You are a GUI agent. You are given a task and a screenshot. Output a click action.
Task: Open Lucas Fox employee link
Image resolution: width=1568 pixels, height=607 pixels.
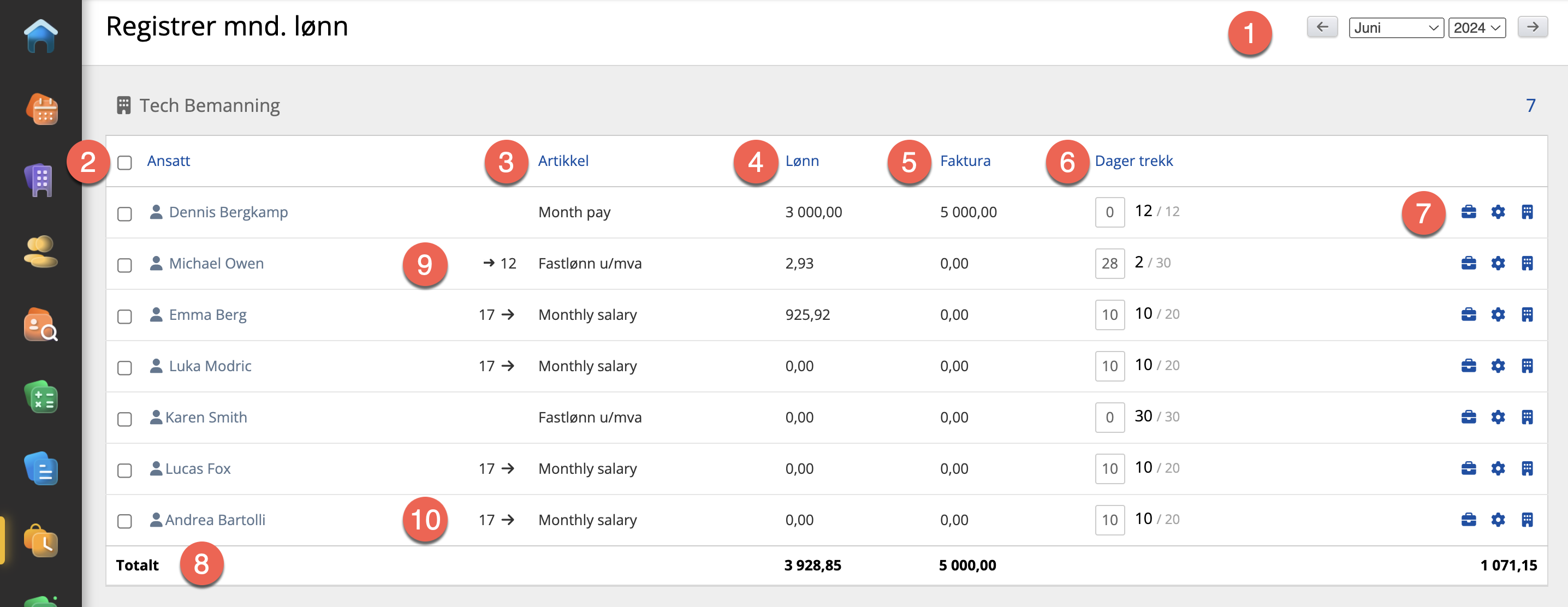tap(197, 468)
